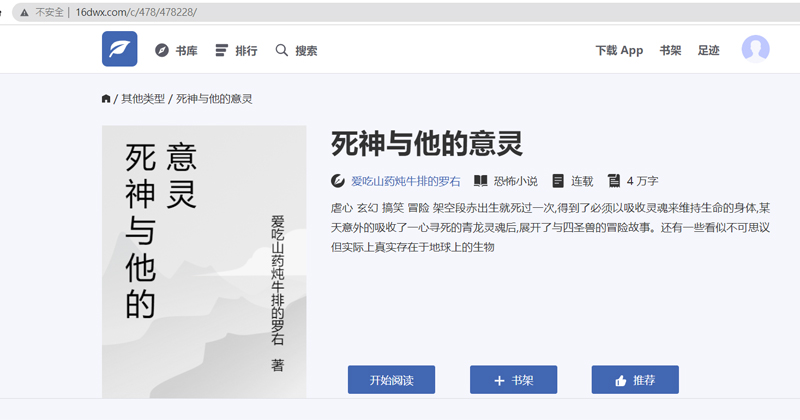Click the book title 死神与他的意灵 heading
The width and height of the screenshot is (800, 420).
(x=427, y=143)
